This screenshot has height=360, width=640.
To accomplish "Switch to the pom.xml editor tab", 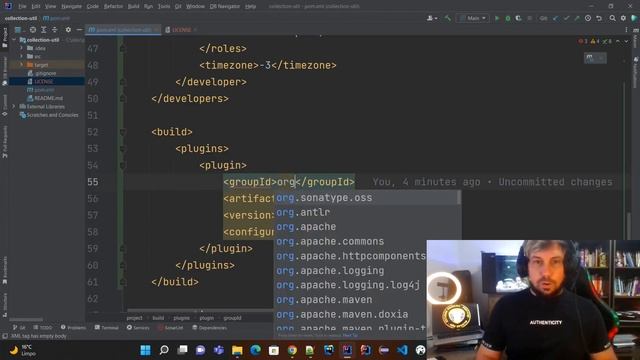I will (123, 30).
